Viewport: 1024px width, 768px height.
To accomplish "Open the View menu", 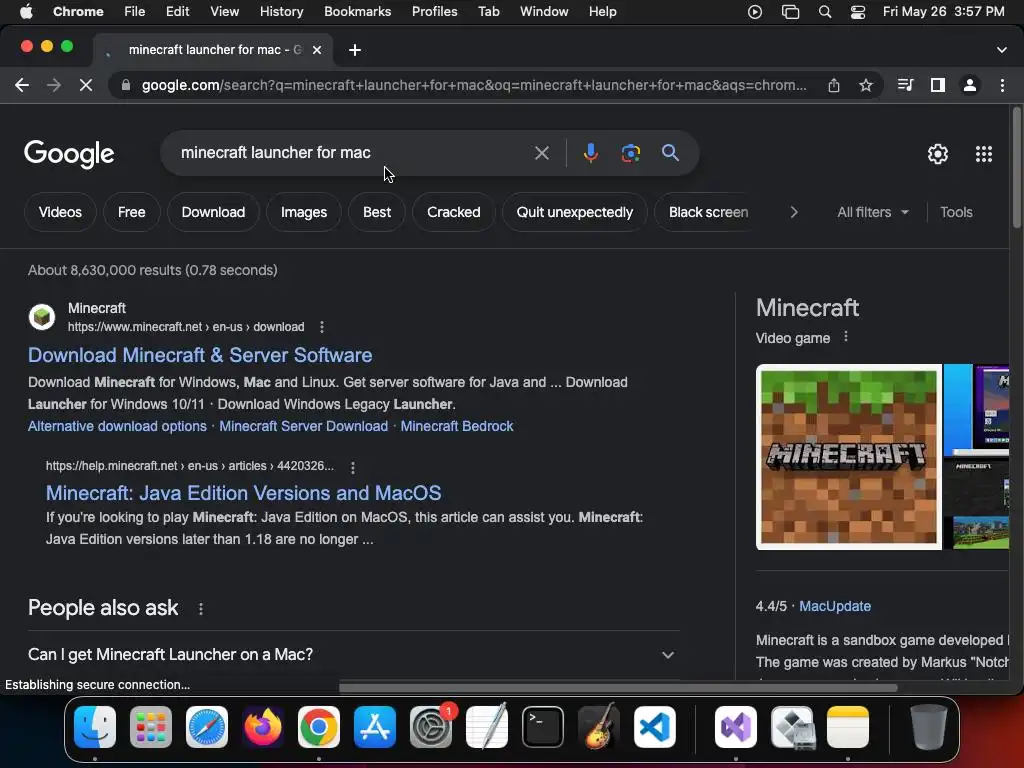I will click(224, 12).
